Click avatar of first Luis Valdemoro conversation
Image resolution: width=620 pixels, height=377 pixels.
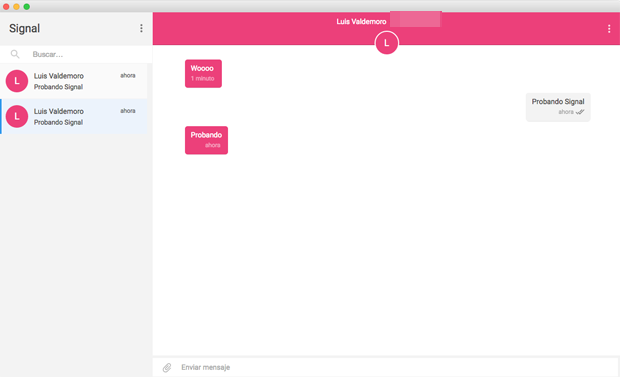tap(17, 81)
